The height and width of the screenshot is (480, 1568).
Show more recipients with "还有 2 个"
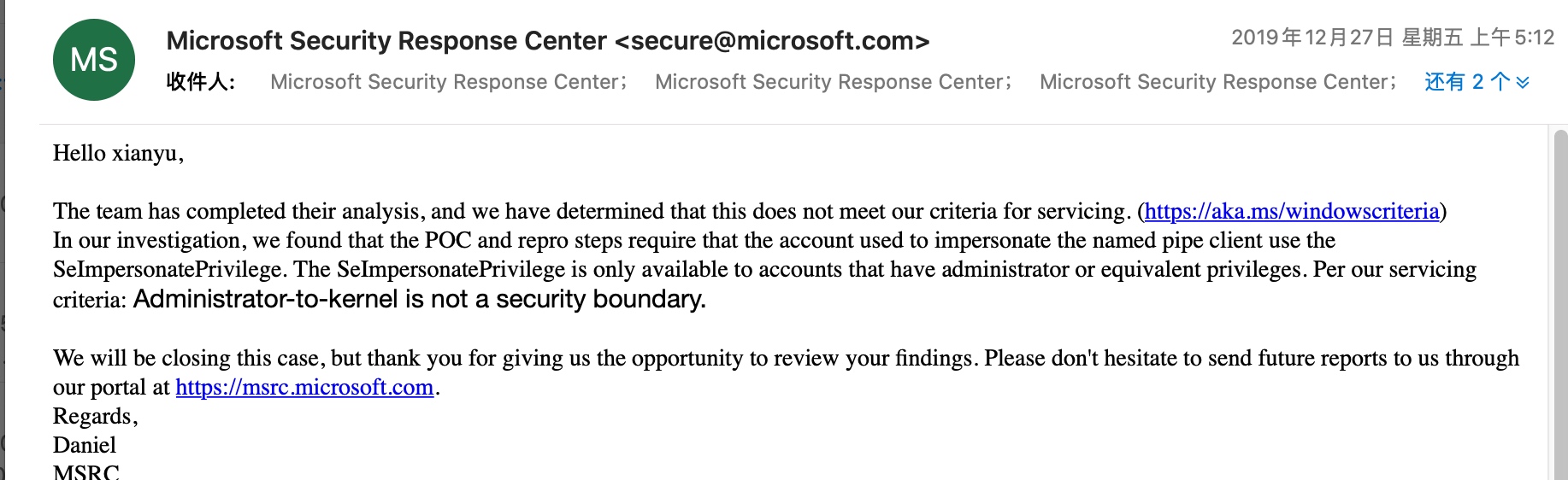click(1465, 82)
